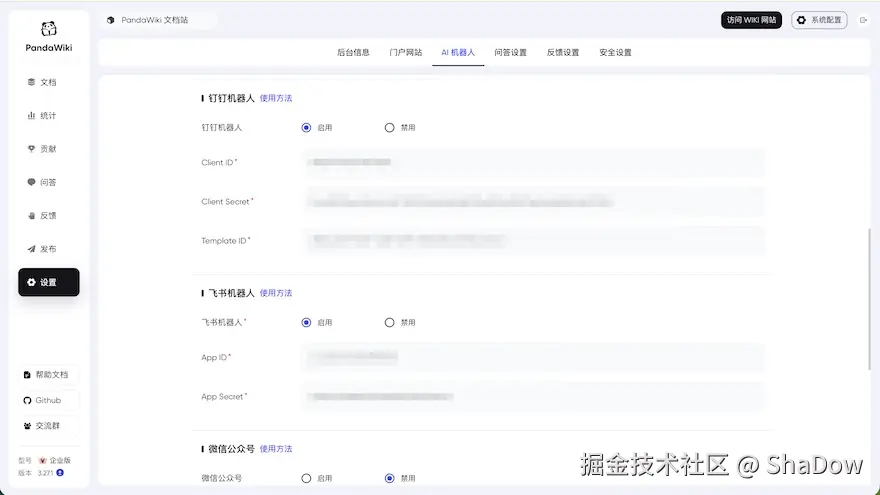The width and height of the screenshot is (880, 495).
Task: Switch to the 安全设置 tab
Action: [x=616, y=53]
